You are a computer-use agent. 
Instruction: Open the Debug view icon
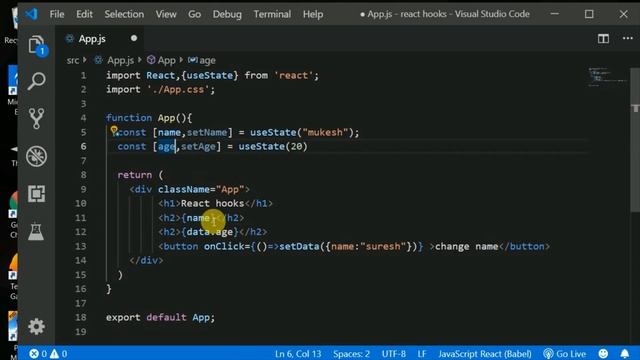(36, 156)
